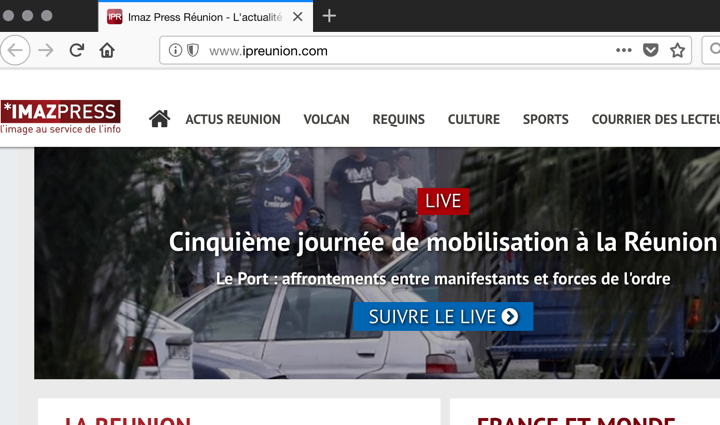Click the search field magnifier in toolbar
This screenshot has height=425, width=720.
(x=714, y=50)
